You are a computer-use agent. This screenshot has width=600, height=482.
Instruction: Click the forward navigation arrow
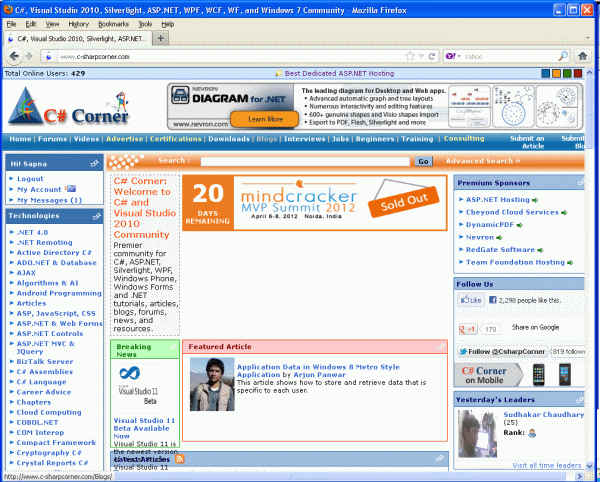click(x=29, y=56)
